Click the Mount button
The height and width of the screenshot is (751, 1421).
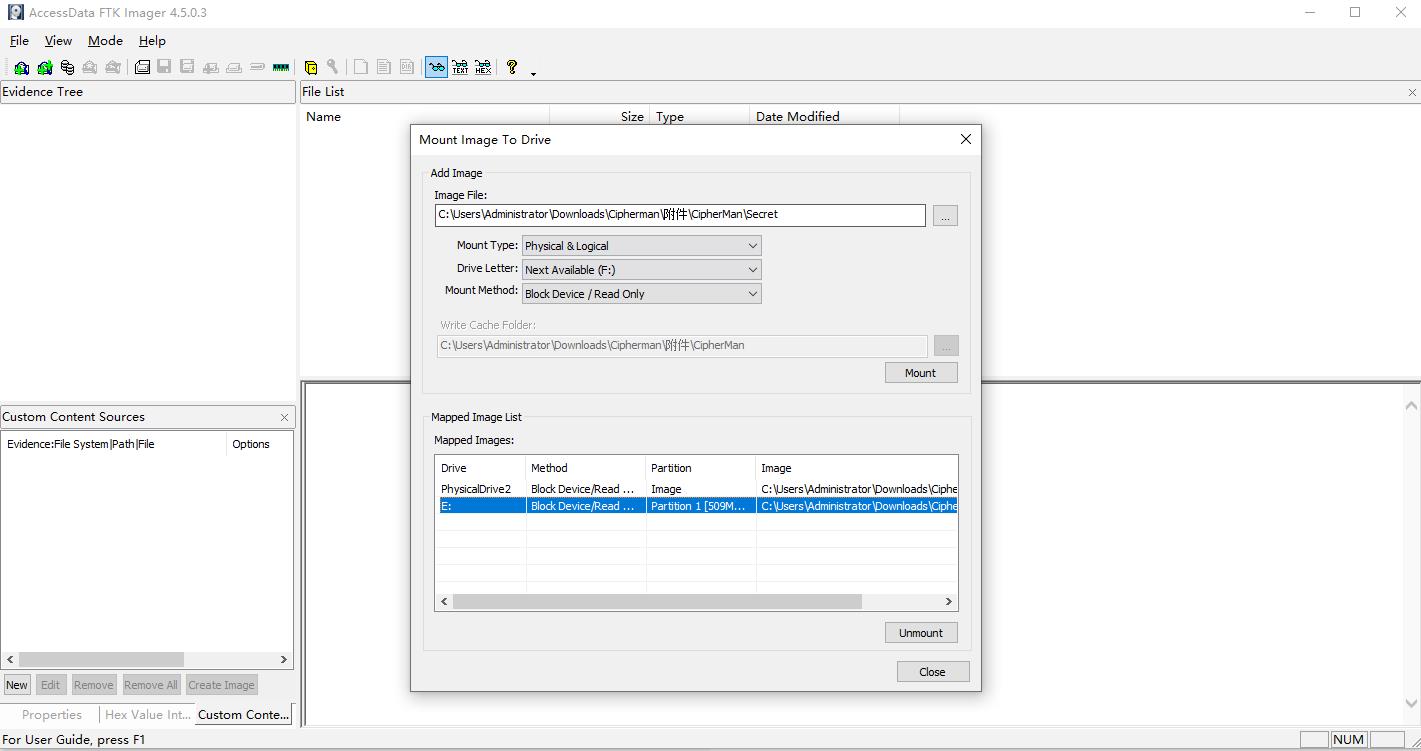(x=921, y=373)
